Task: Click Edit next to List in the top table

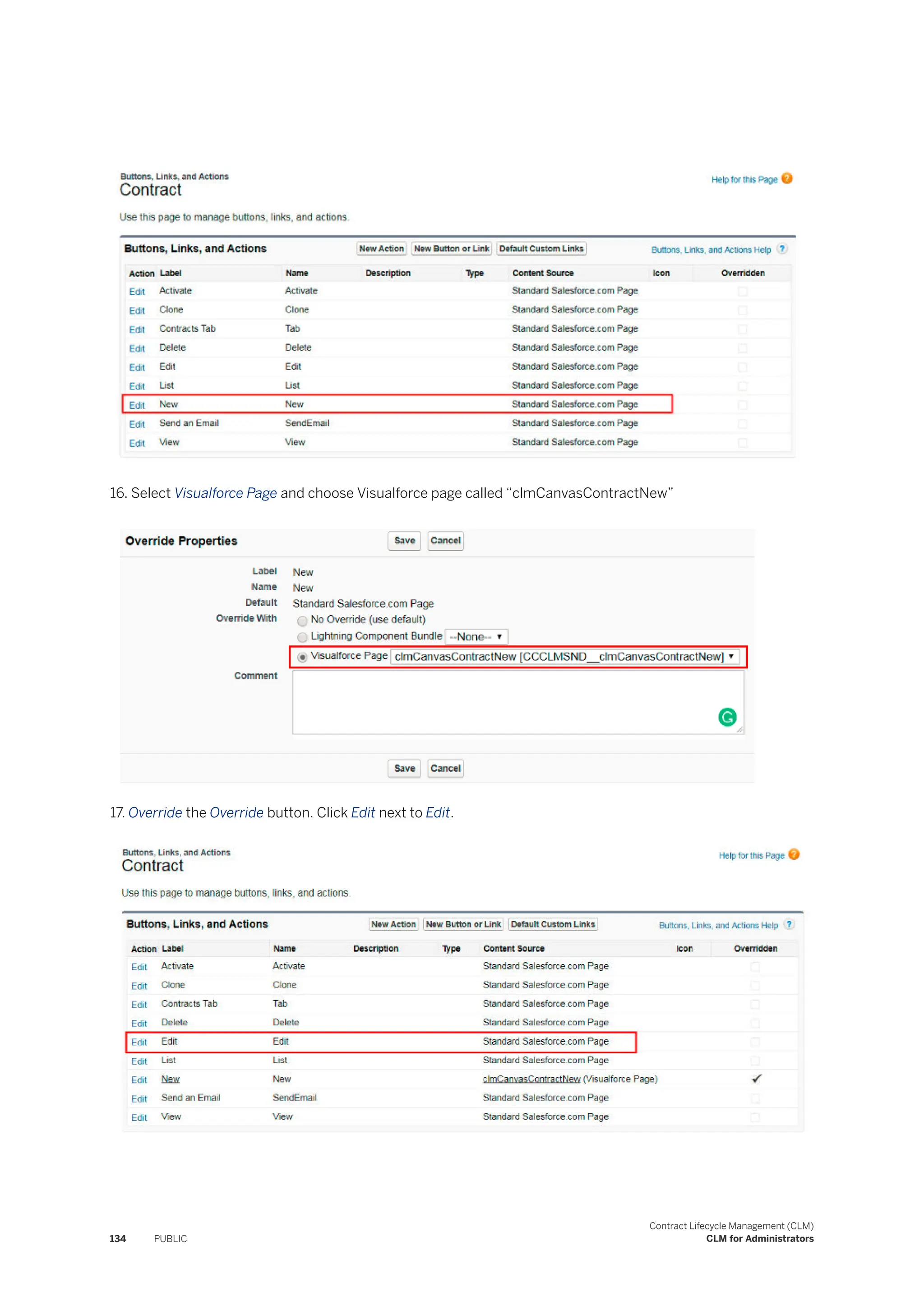Action: (137, 386)
